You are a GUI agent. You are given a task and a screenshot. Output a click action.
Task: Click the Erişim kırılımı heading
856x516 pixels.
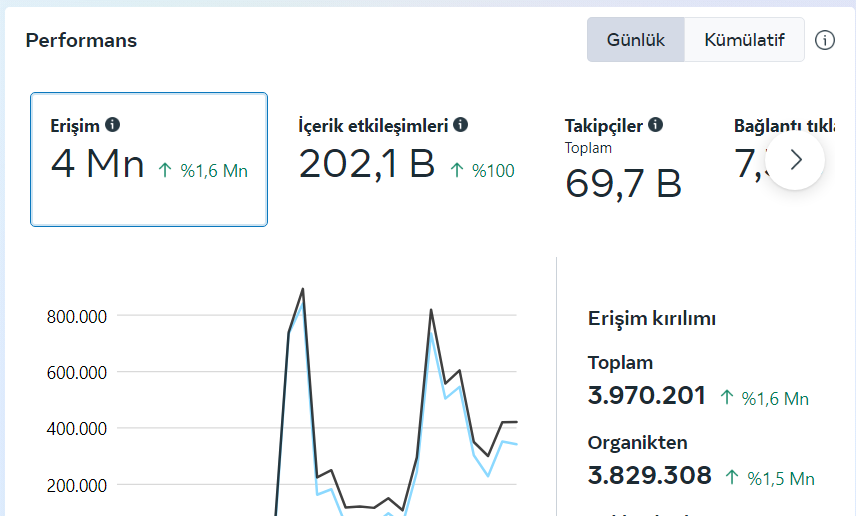[651, 318]
